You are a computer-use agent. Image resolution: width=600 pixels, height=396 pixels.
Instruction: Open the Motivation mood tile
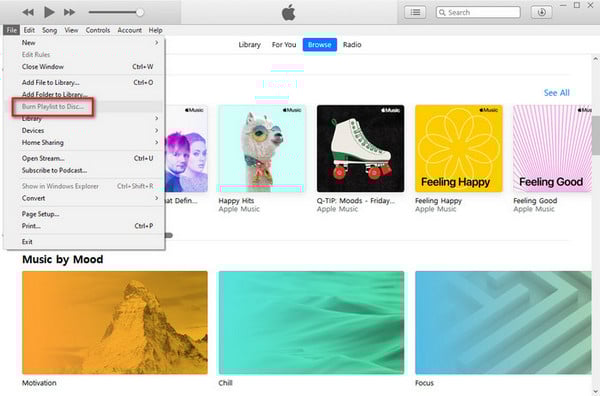pos(115,323)
